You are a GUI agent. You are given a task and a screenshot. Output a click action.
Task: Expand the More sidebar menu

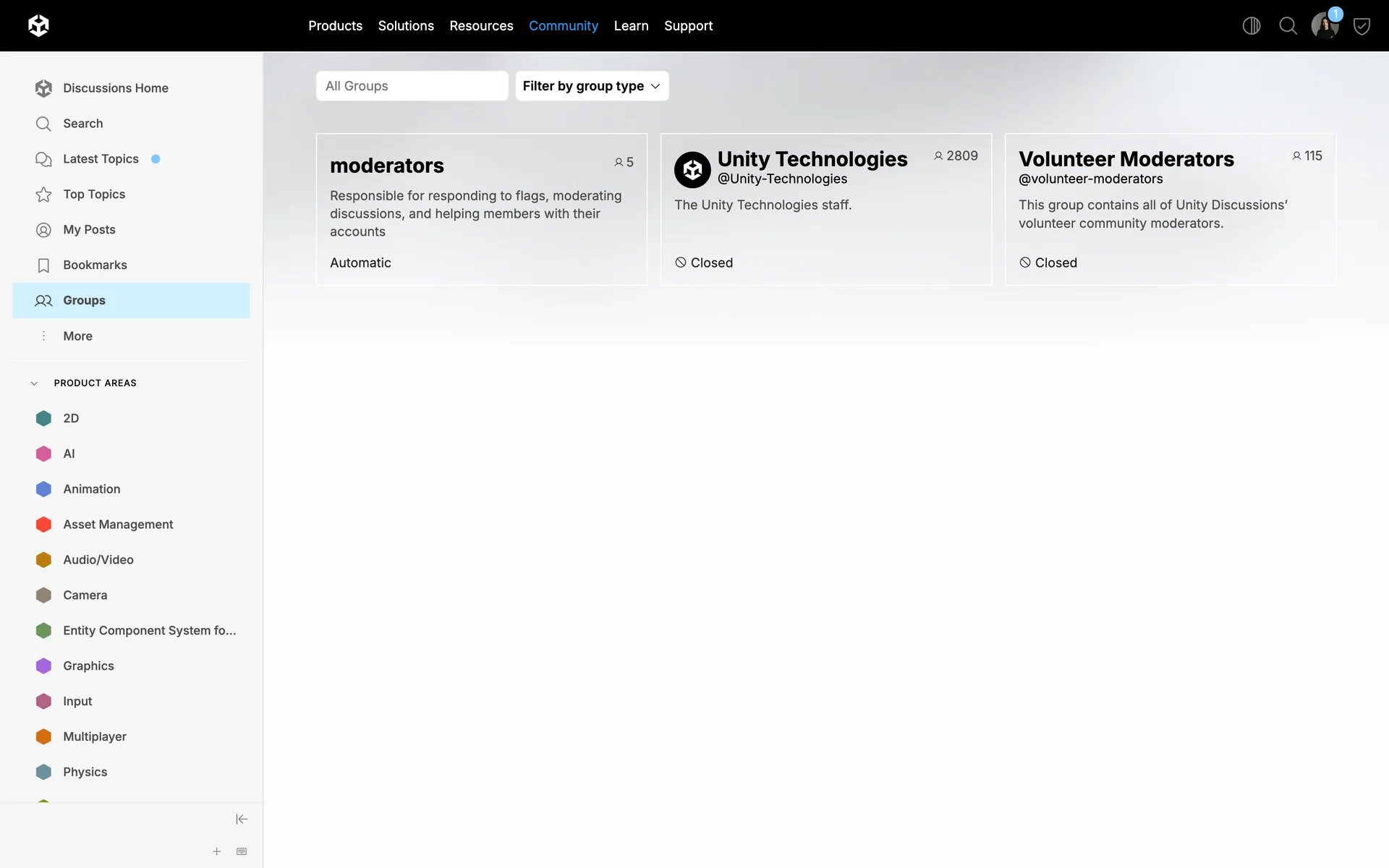coord(77,336)
